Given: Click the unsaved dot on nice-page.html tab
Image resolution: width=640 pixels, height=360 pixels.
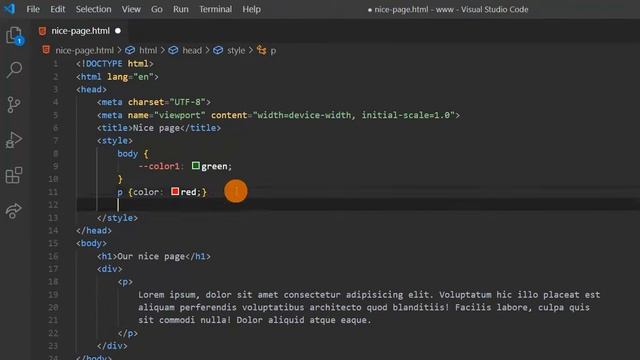Looking at the screenshot, I should 118,31.
